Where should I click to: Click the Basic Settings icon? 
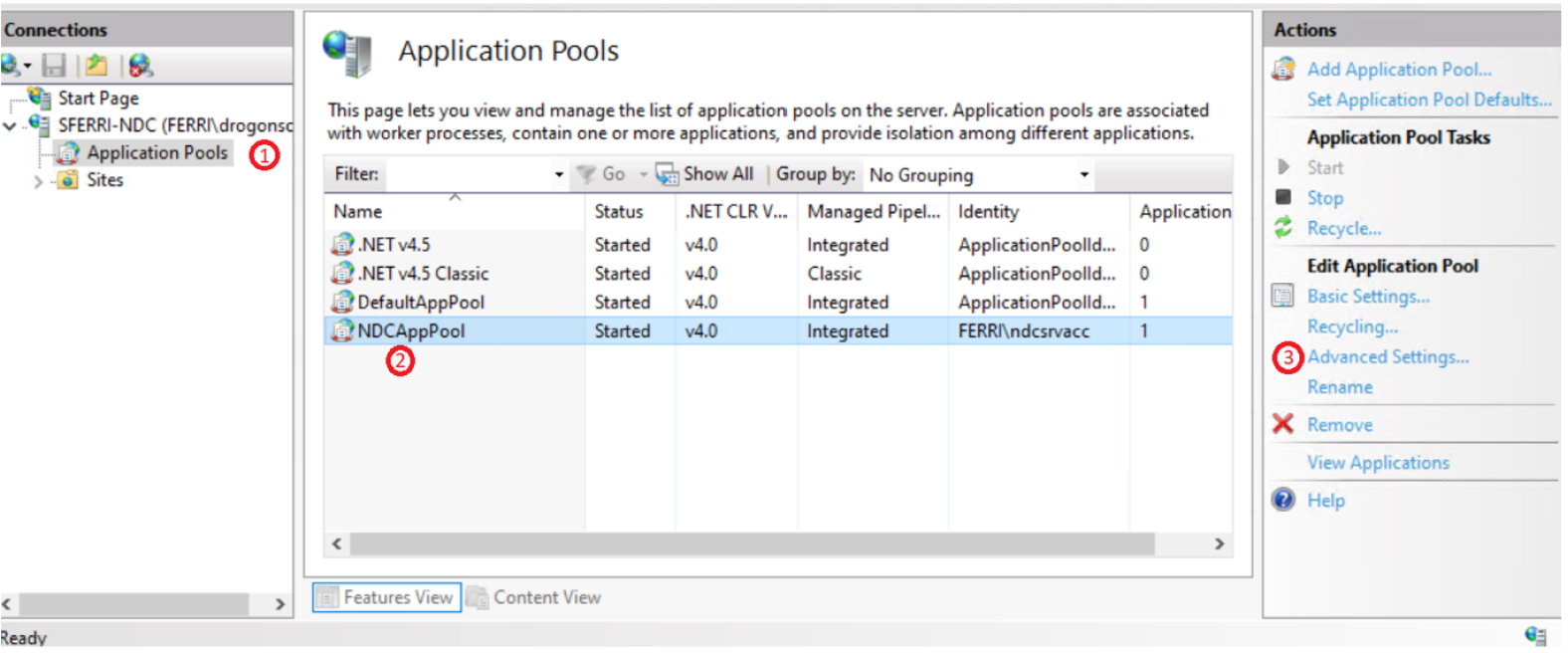[x=1283, y=296]
